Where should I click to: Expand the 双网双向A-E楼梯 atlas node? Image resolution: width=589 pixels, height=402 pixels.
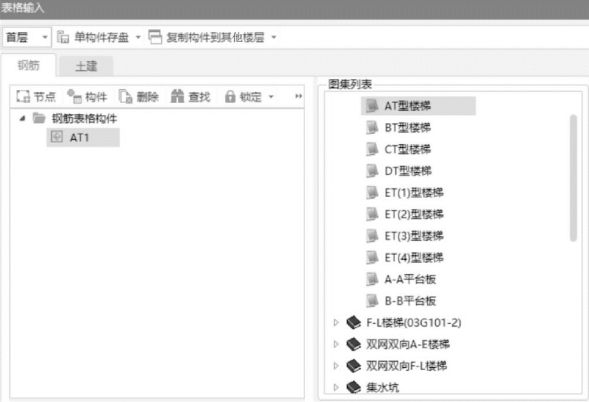click(336, 344)
